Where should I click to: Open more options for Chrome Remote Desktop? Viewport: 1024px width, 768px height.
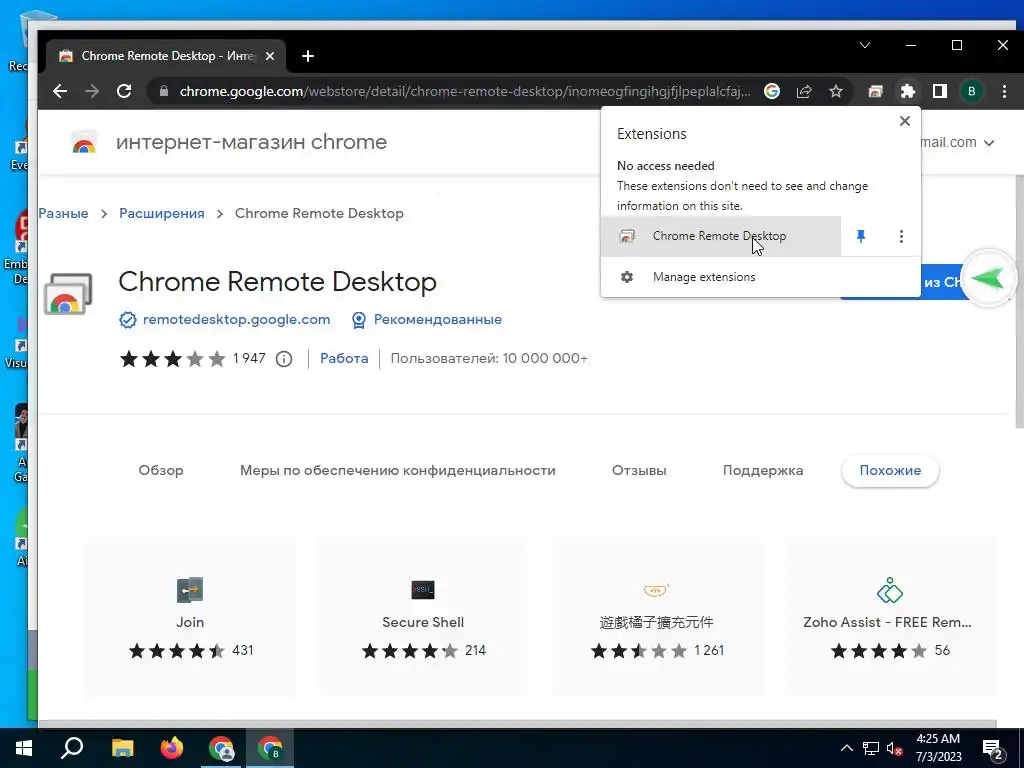[x=901, y=236]
